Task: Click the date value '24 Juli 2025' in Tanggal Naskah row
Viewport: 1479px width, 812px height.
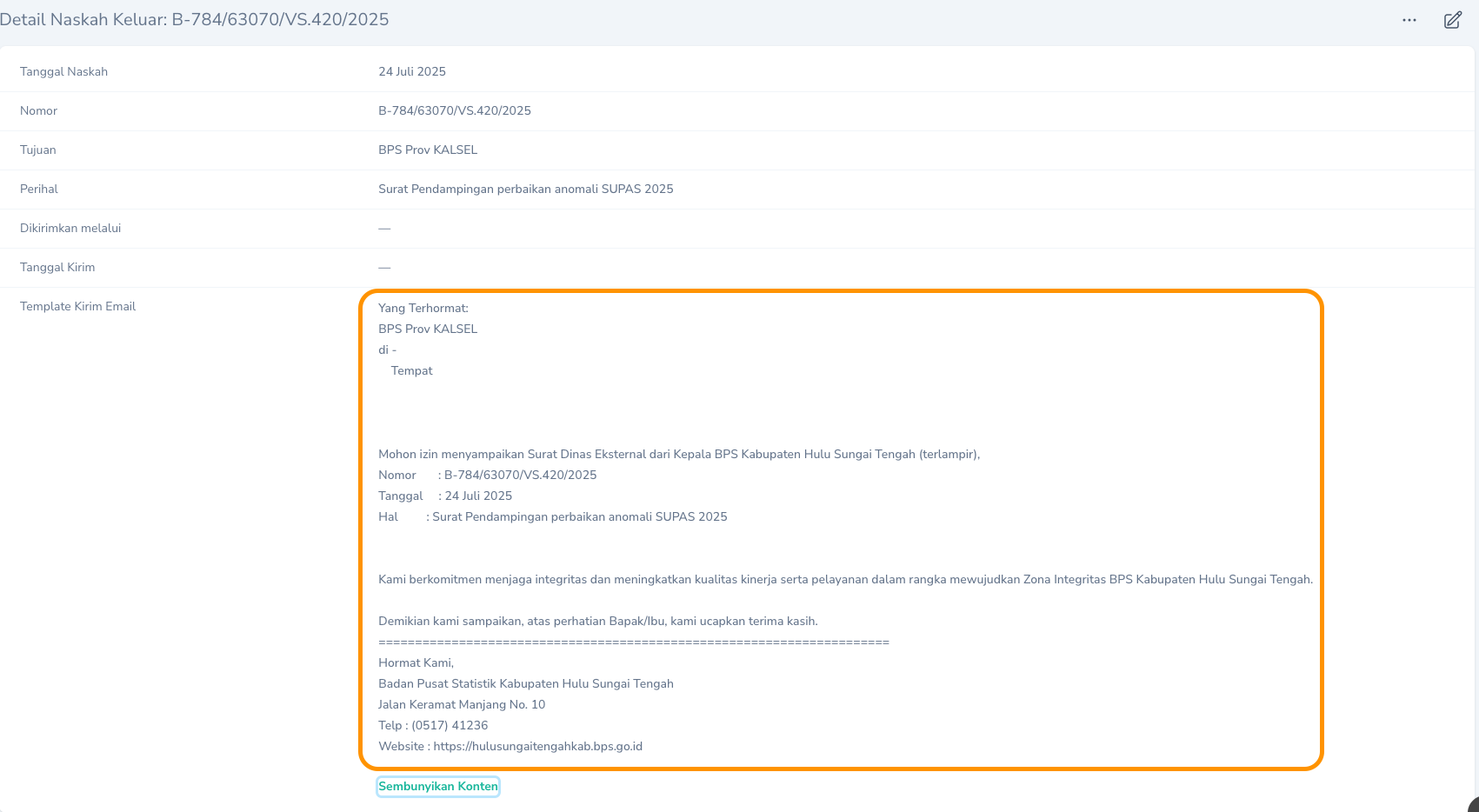Action: (x=412, y=72)
